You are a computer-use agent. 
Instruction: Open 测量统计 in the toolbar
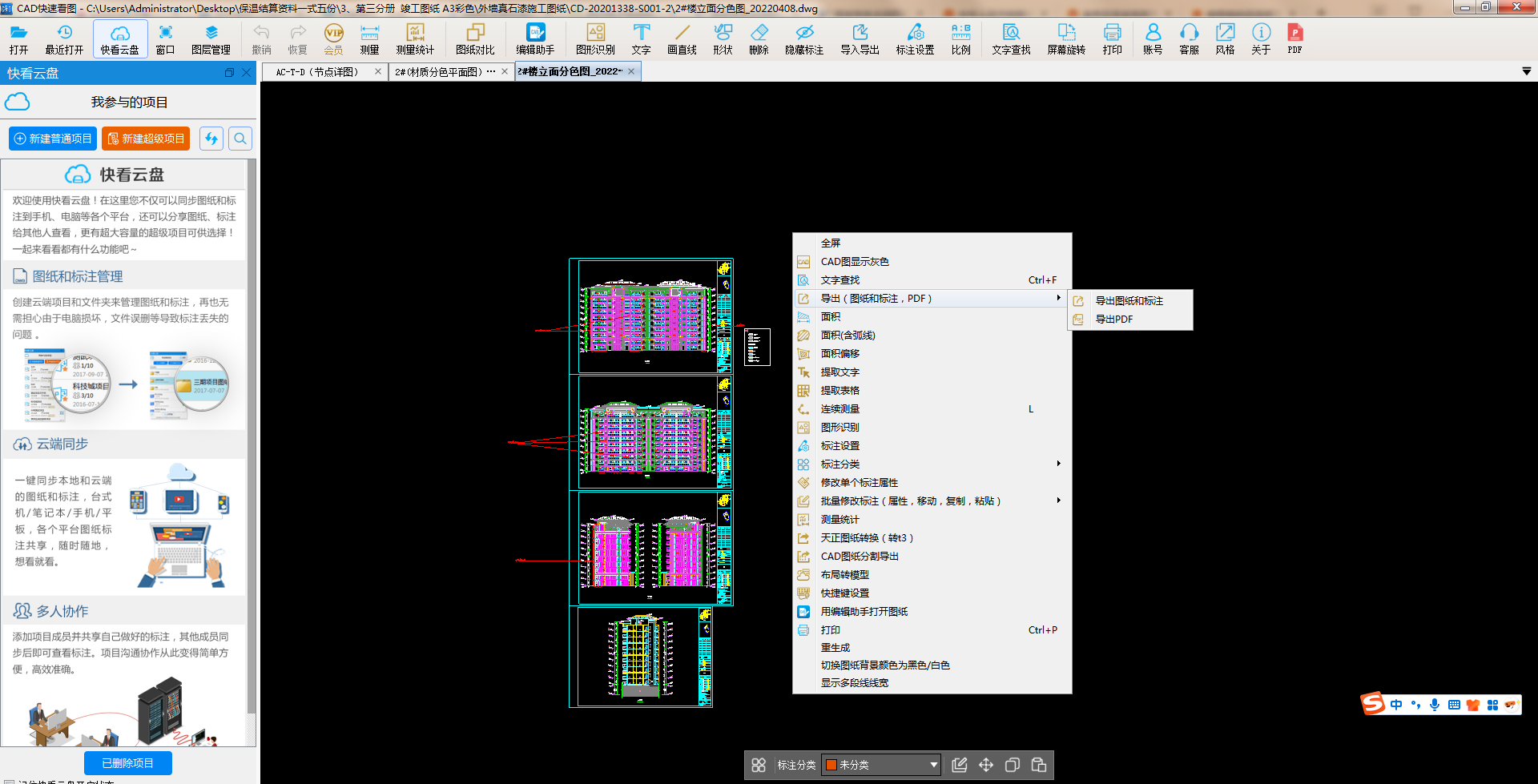415,38
